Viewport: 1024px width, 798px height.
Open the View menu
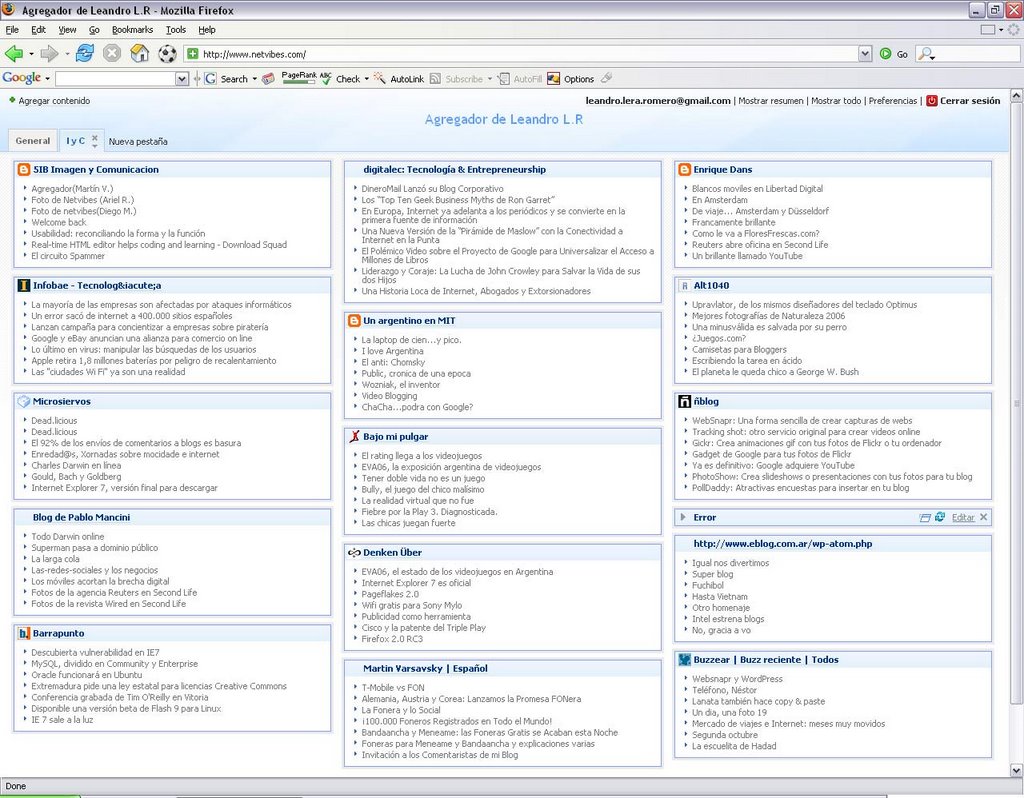pyautogui.click(x=67, y=29)
